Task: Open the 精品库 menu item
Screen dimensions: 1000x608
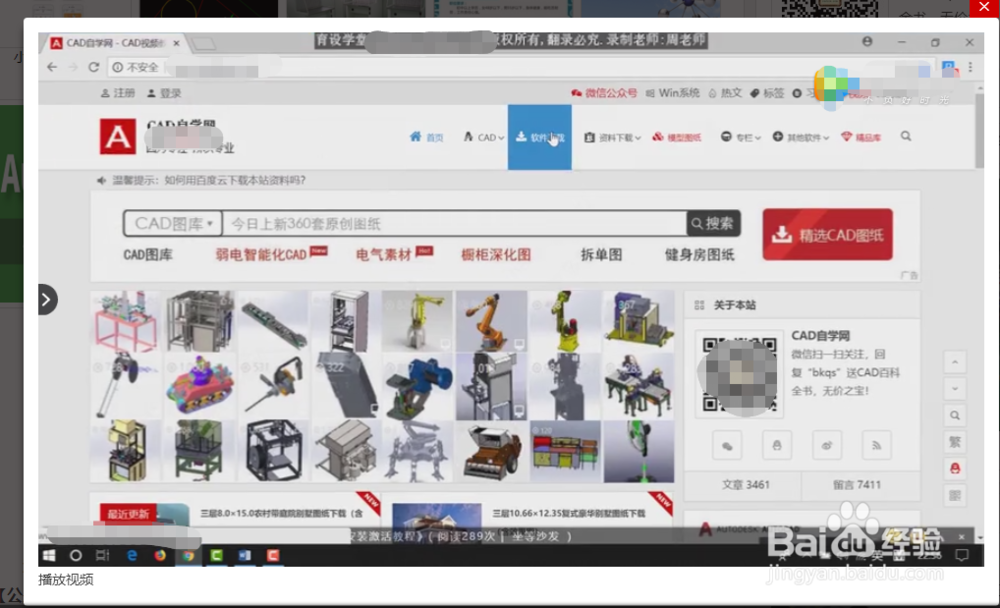Action: 861,137
